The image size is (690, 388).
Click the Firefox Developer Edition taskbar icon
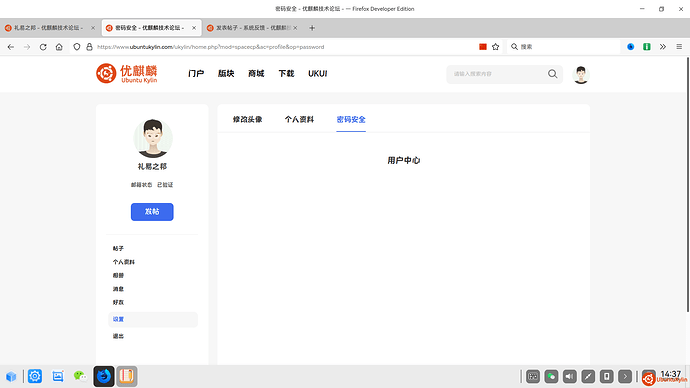point(104,377)
